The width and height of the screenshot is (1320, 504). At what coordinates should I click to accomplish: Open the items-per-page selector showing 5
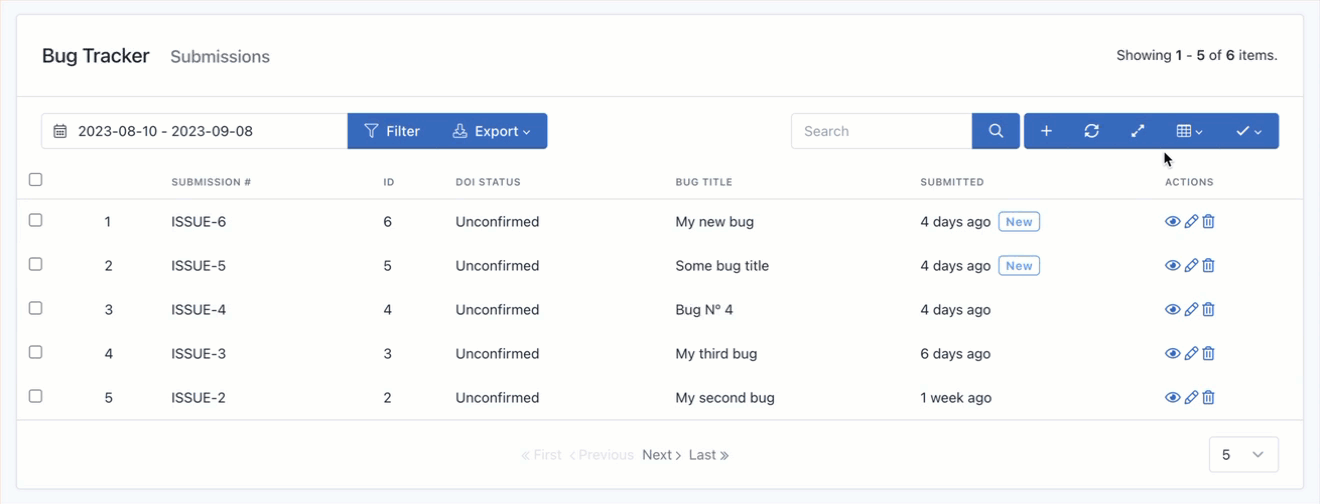(x=1243, y=455)
